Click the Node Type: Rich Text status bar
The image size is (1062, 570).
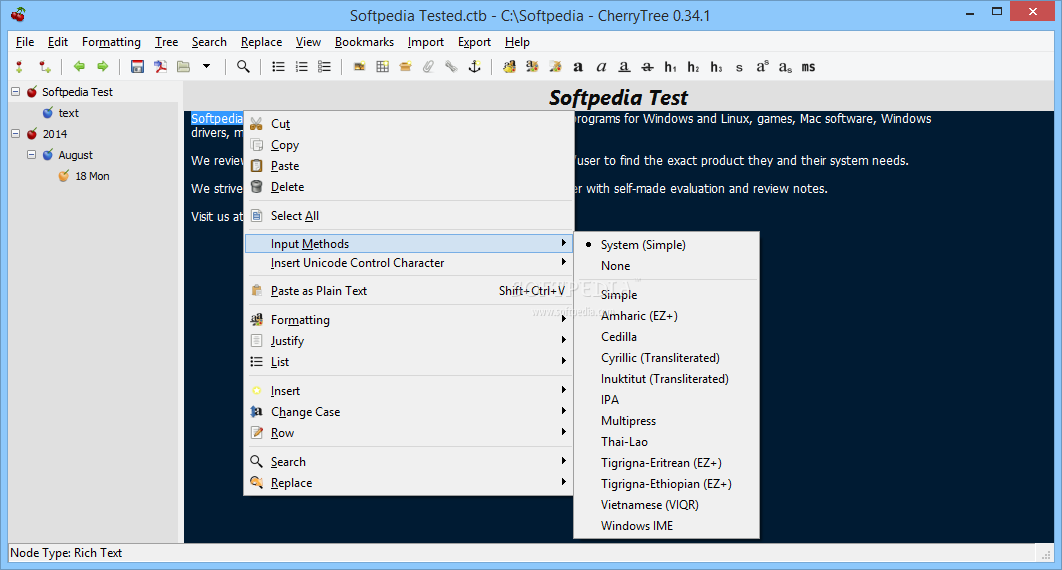(66, 552)
